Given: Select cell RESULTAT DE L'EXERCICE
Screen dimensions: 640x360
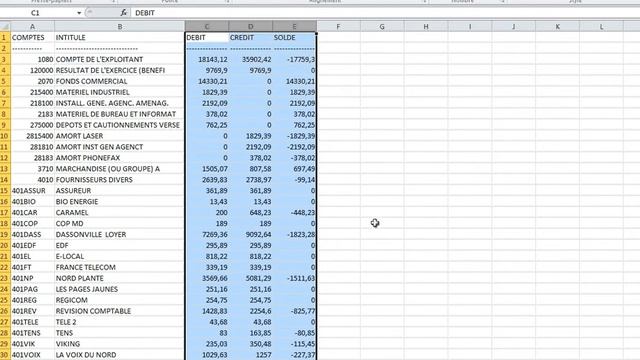Looking at the screenshot, I should (x=120, y=70).
